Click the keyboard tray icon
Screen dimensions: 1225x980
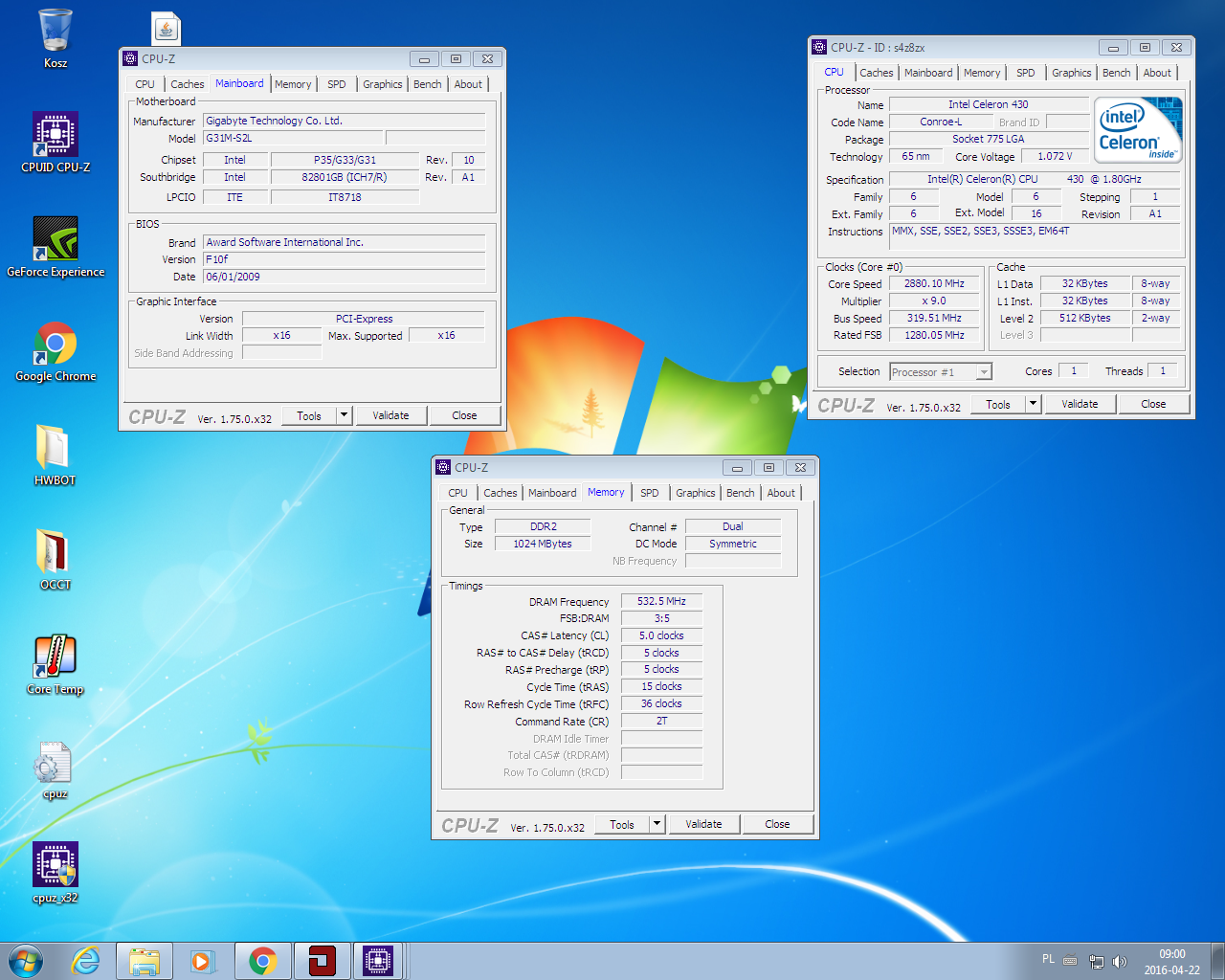tap(1070, 961)
